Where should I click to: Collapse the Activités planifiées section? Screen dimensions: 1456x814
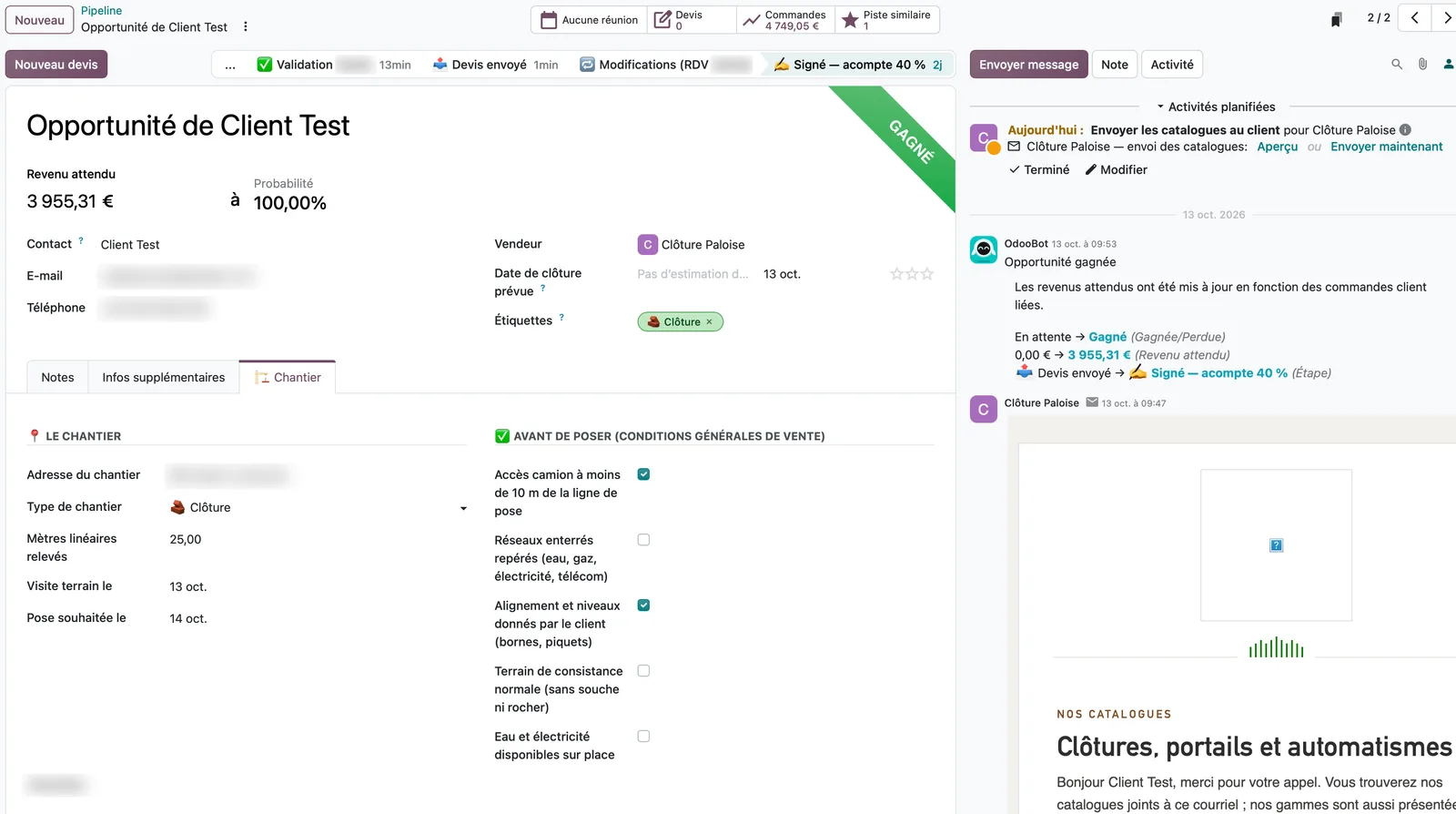[x=1215, y=107]
